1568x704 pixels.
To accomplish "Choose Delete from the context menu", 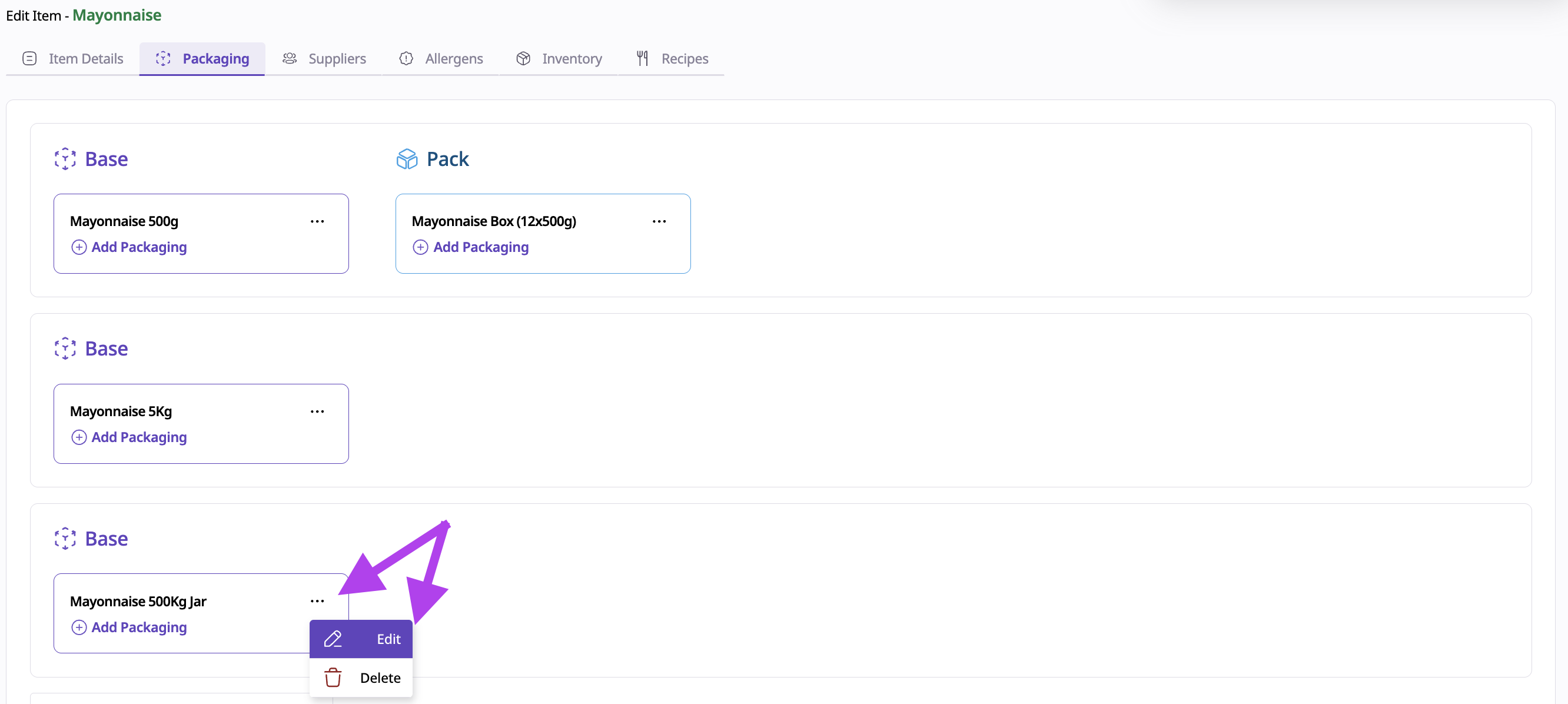I will coord(380,678).
